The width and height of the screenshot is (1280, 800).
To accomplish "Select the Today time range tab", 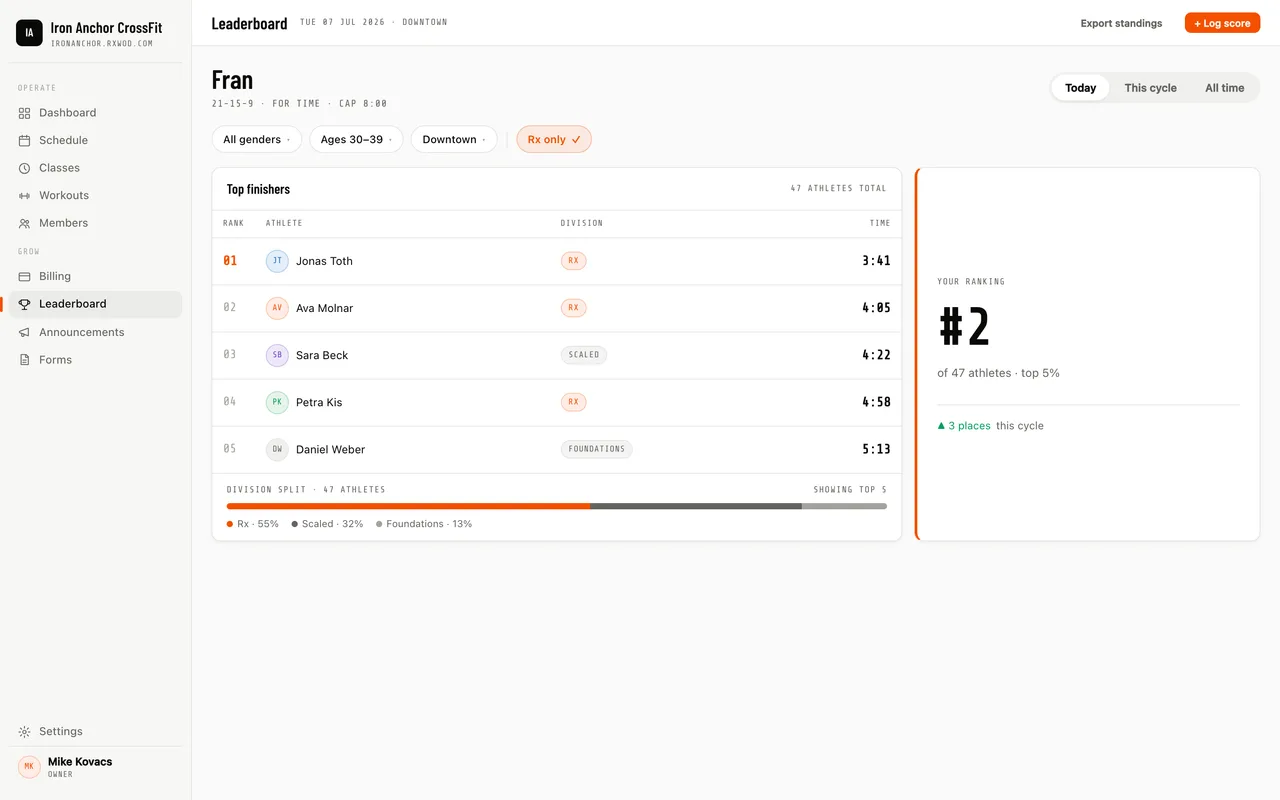I will tap(1080, 88).
